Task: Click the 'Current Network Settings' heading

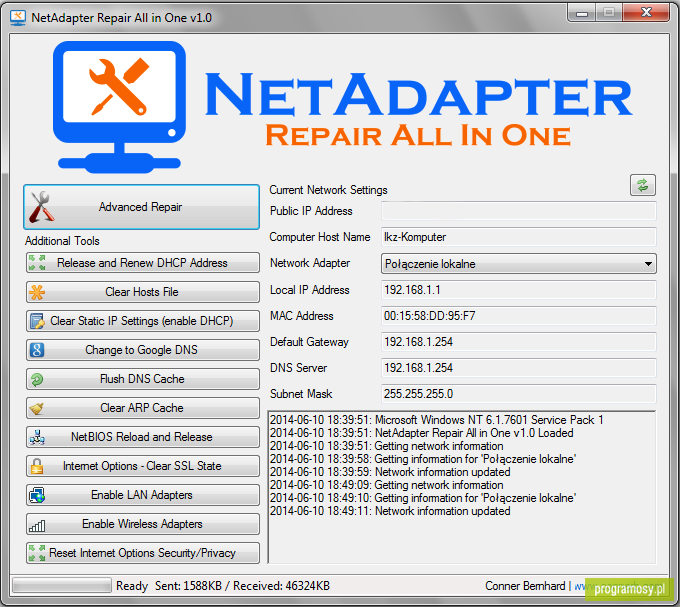Action: (x=328, y=190)
